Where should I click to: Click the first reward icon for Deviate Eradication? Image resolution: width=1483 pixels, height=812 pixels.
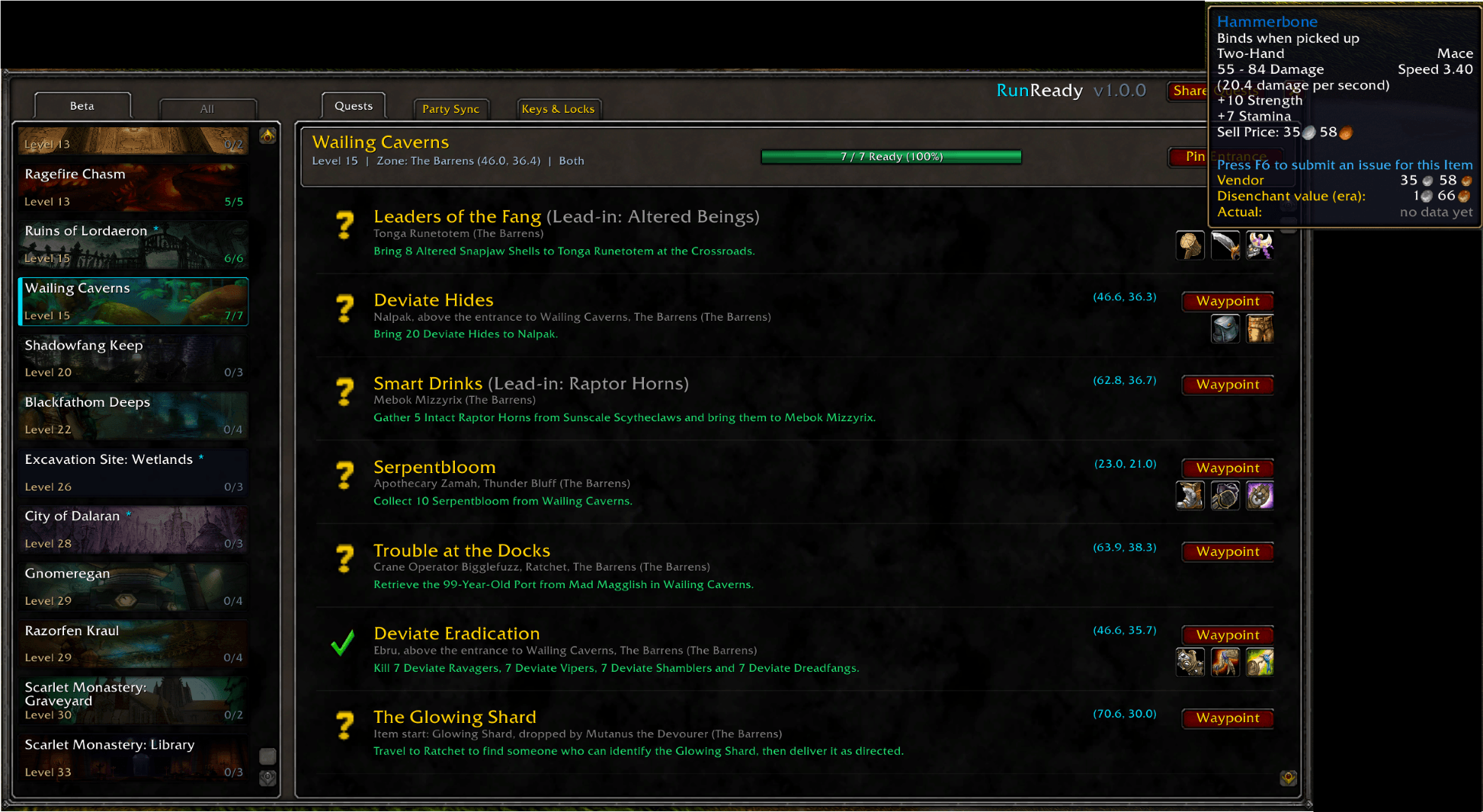(1190, 663)
